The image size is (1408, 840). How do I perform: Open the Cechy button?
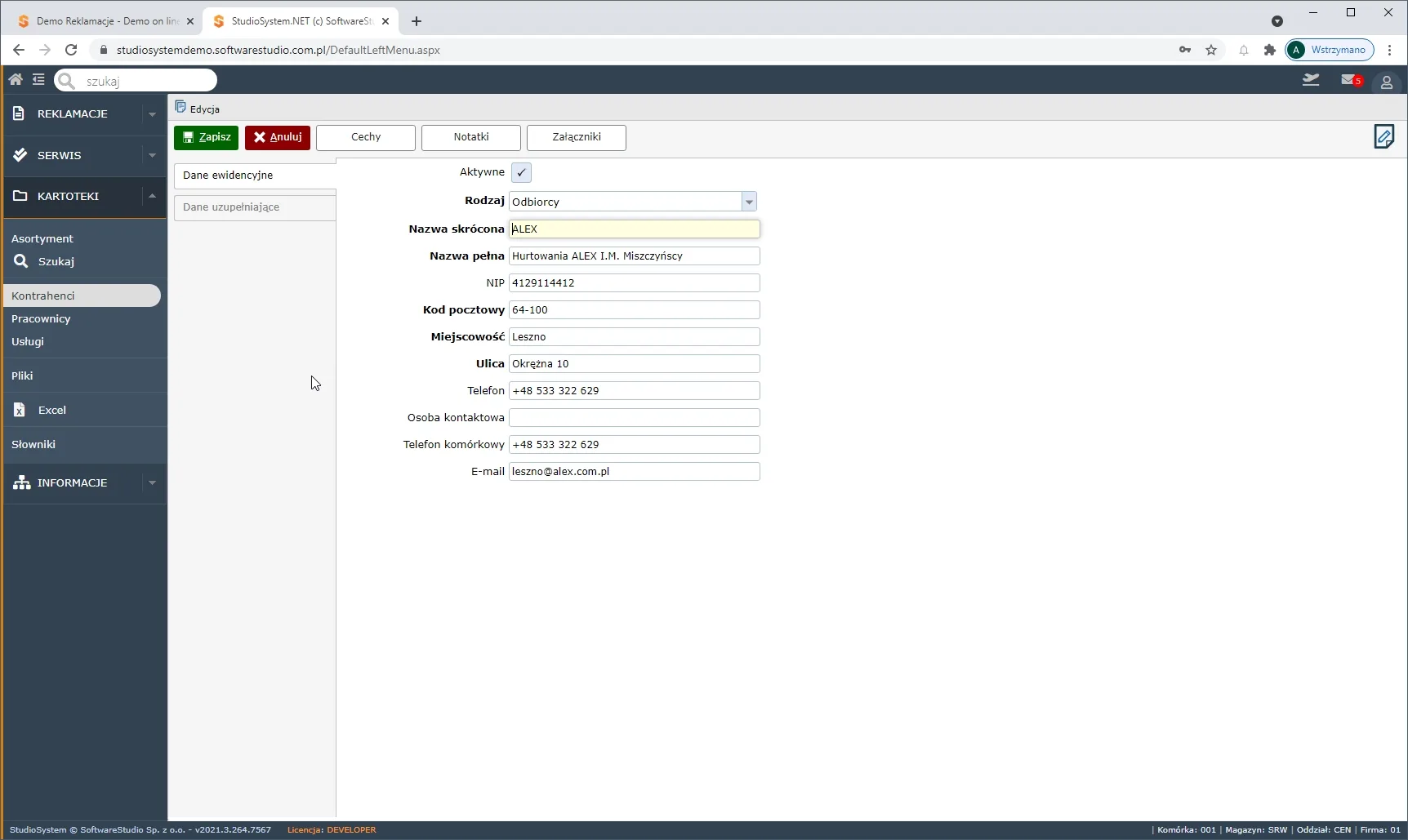point(366,137)
